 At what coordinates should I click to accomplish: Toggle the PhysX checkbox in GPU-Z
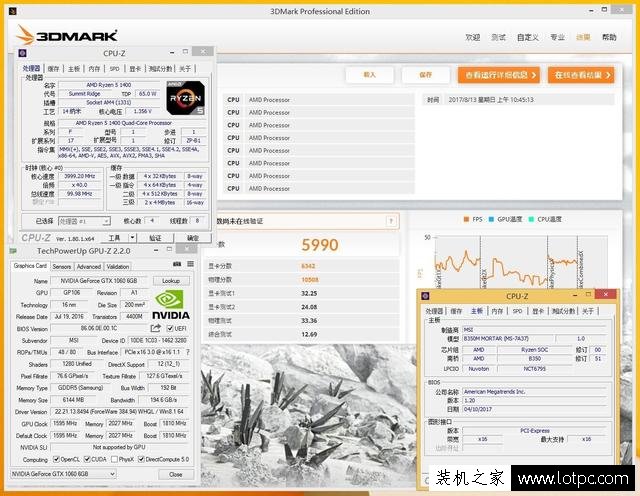114,459
